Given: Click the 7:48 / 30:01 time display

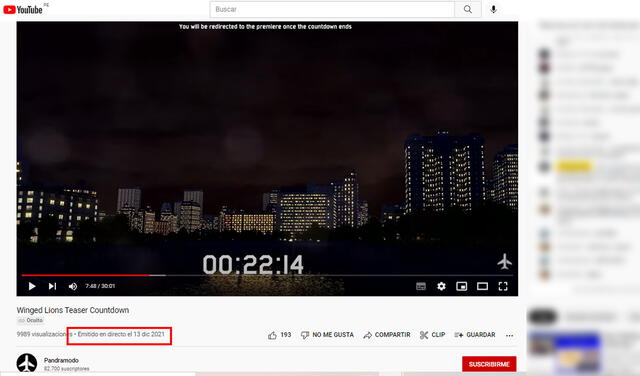Looking at the screenshot, I should pos(100,286).
